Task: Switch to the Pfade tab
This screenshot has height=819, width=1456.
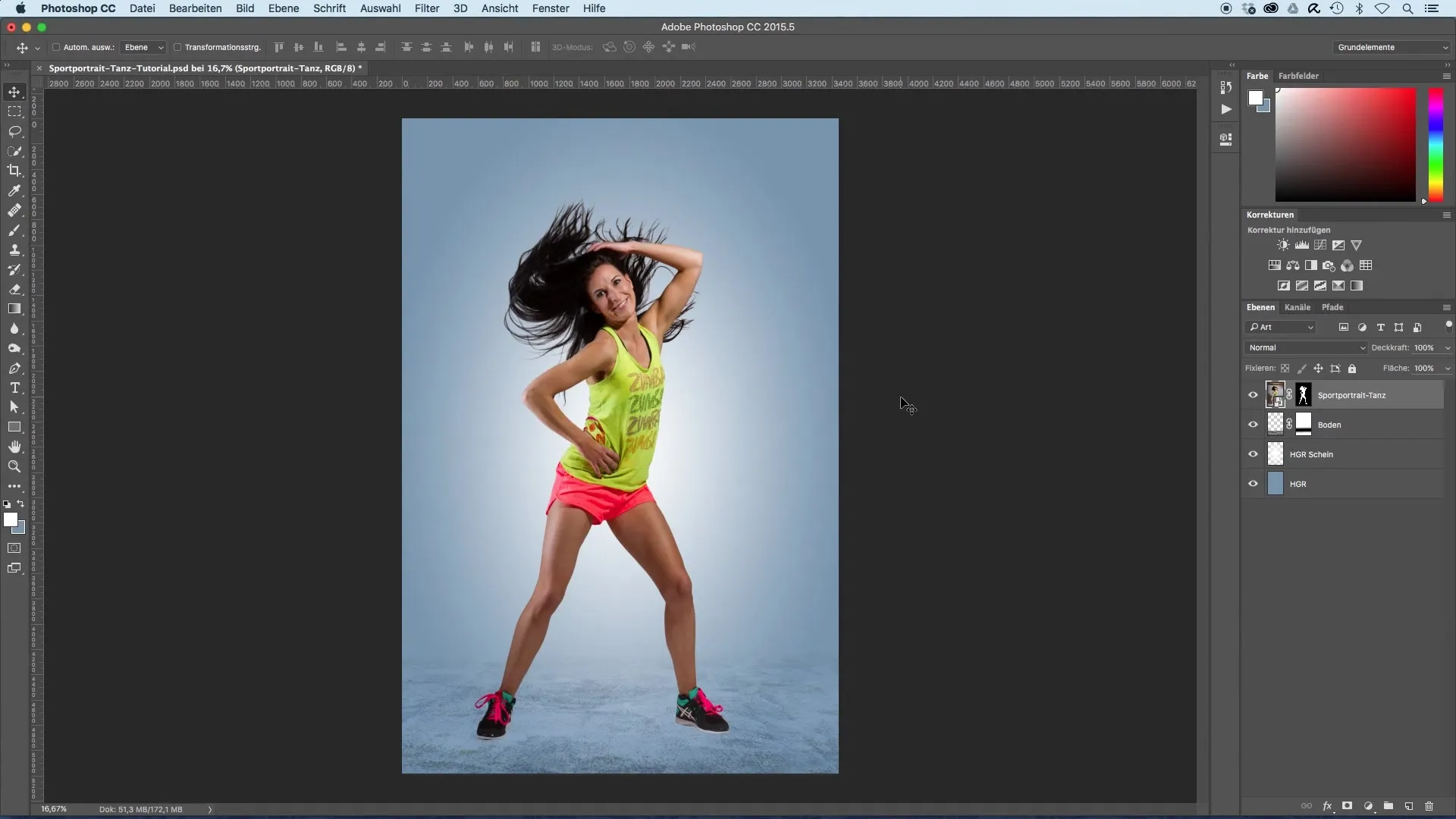Action: coord(1332,307)
